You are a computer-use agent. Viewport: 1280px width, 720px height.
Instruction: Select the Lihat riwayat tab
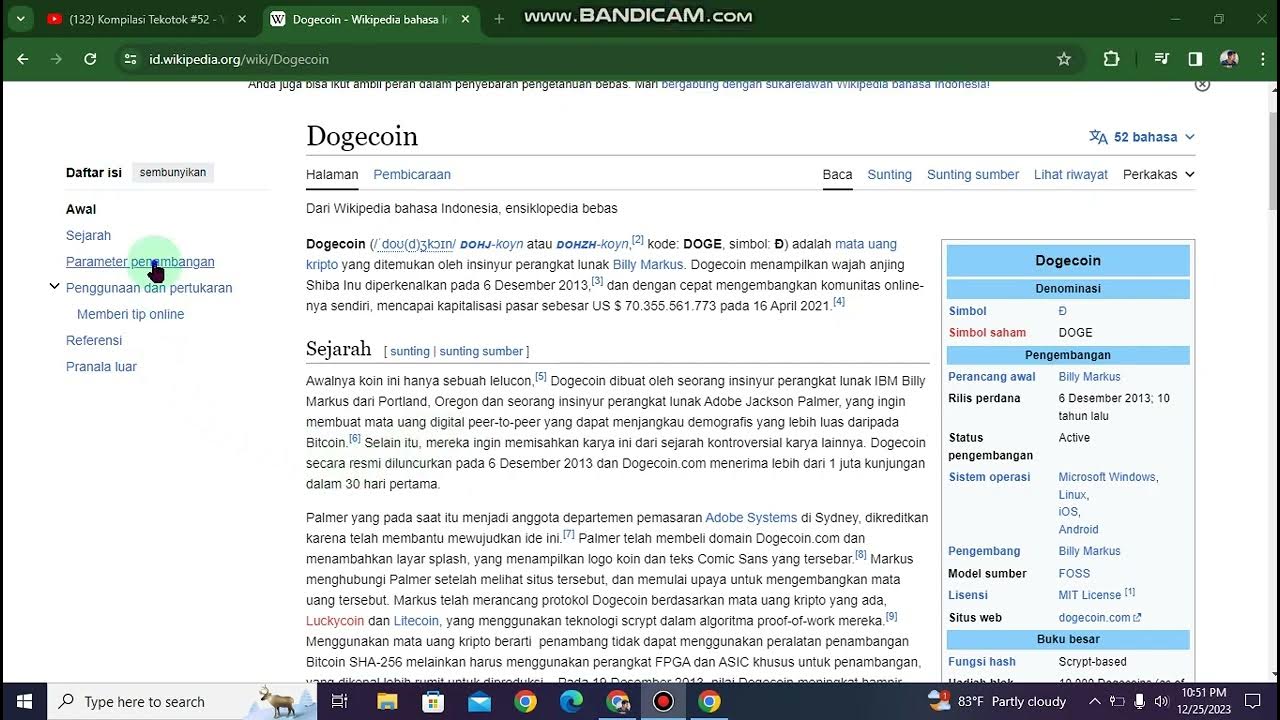click(1070, 174)
